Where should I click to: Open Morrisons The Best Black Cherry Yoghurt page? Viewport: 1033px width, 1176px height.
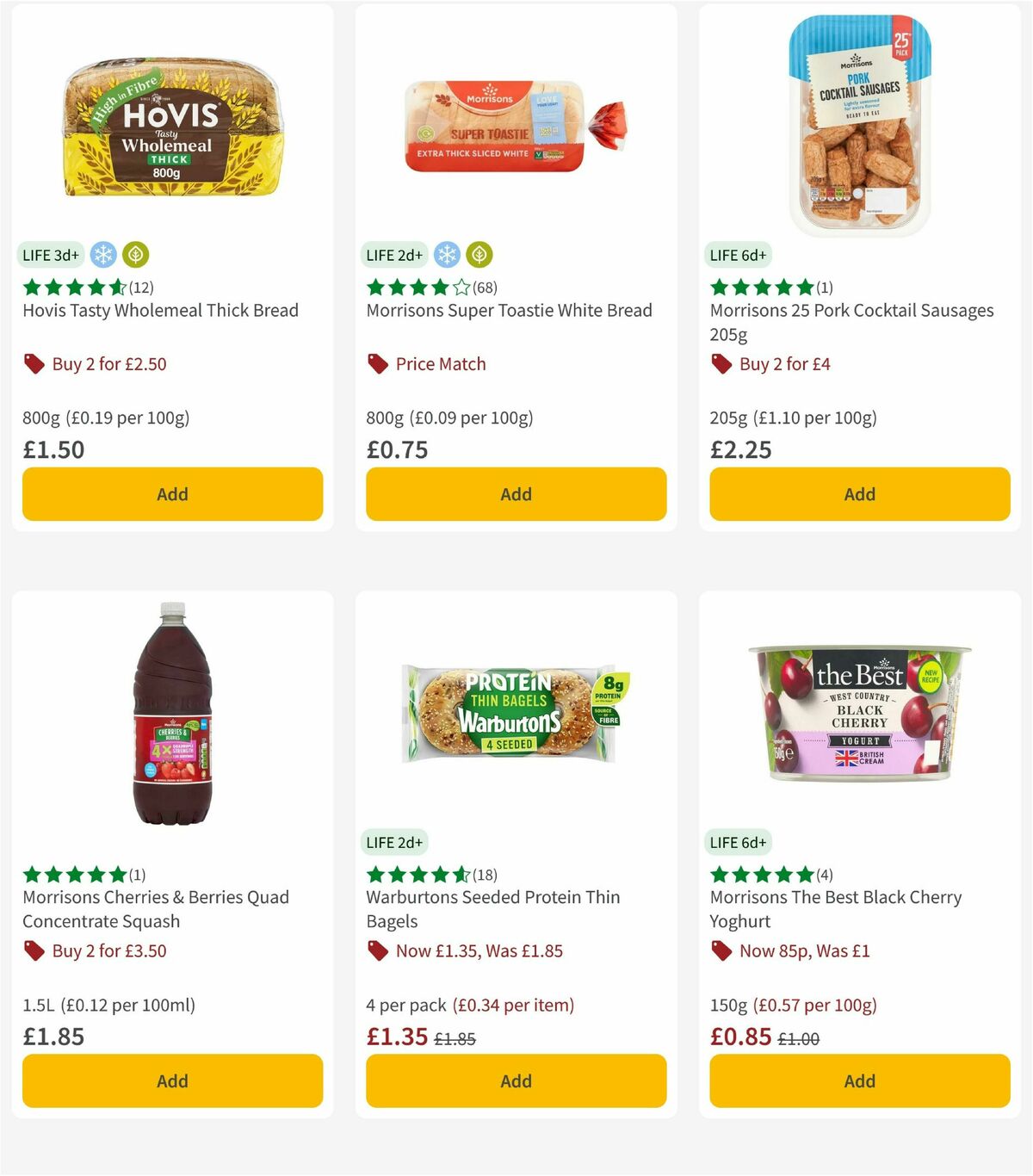coord(835,909)
